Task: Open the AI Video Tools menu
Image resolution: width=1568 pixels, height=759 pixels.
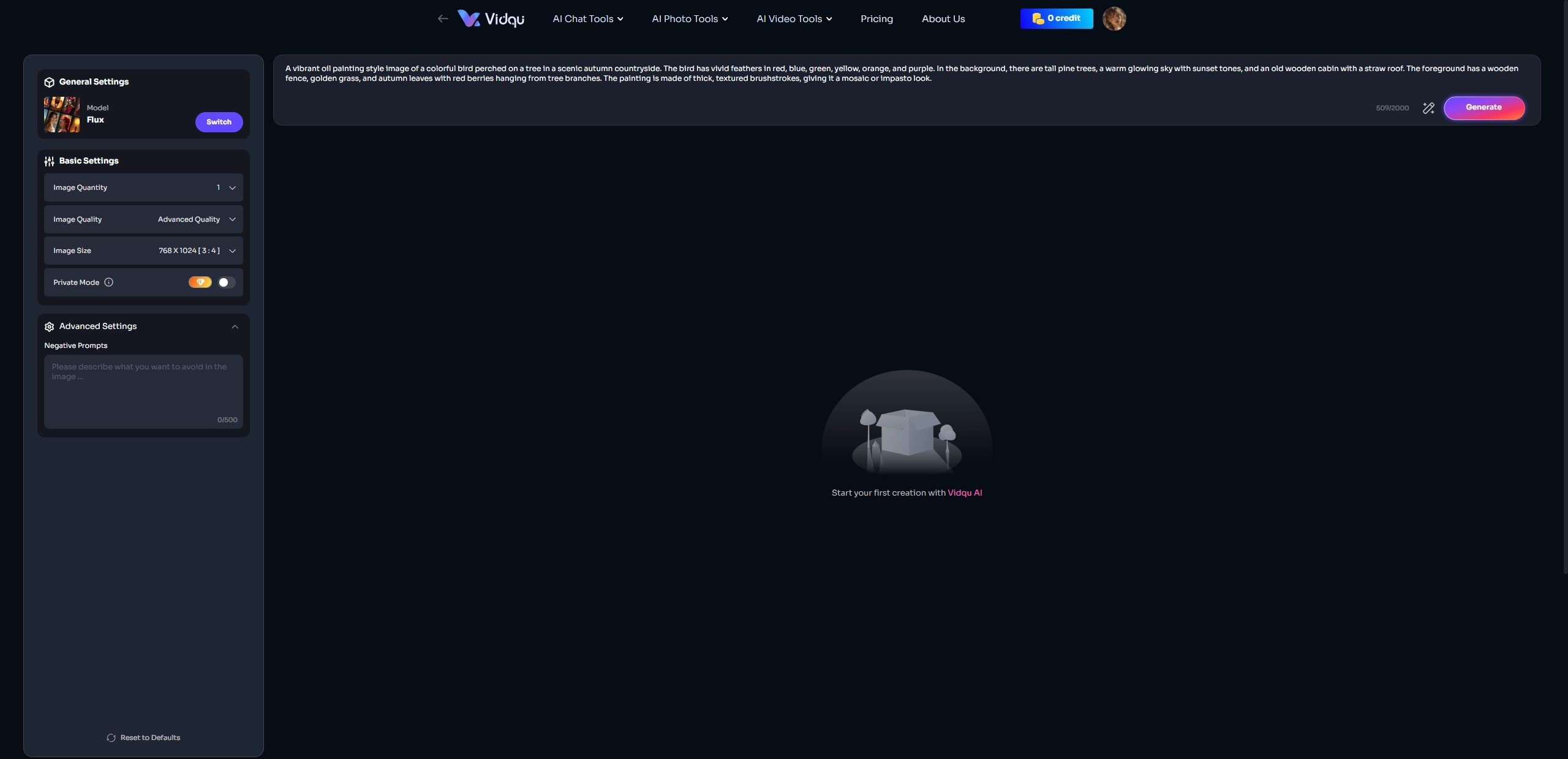Action: (x=794, y=18)
